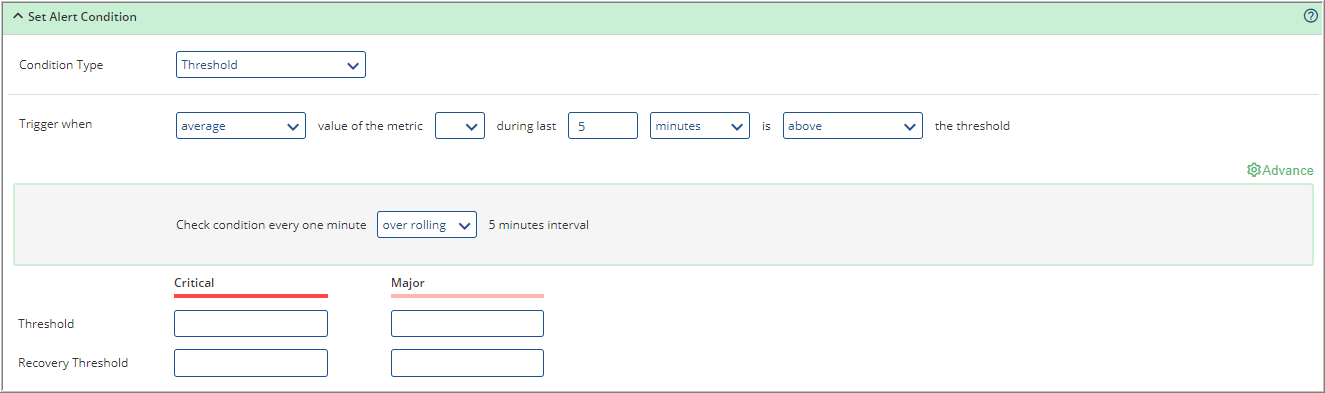Click the Critical Threshold input field

click(251, 324)
